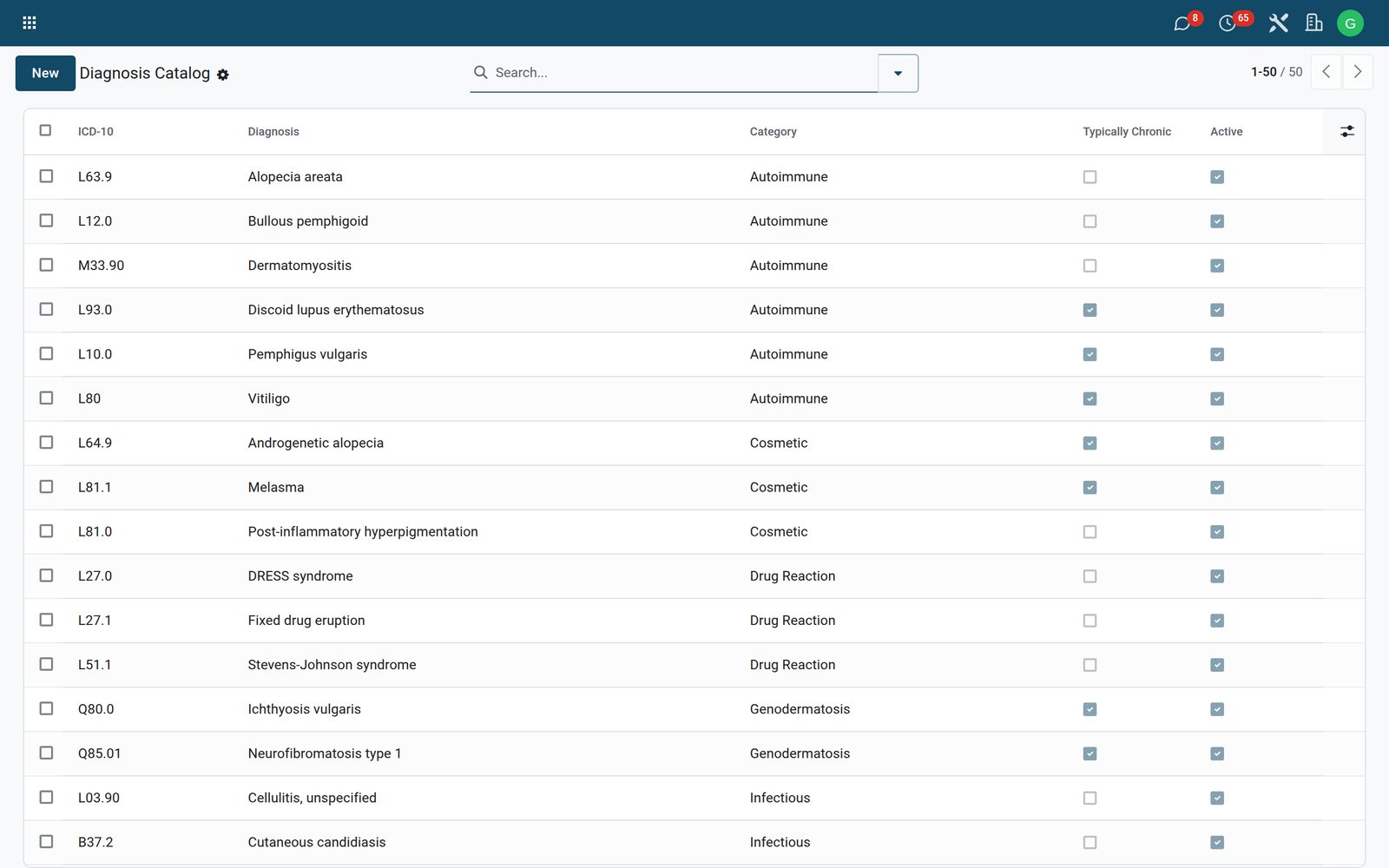Click the Q80.0 ICD-10 code cell
Image resolution: width=1389 pixels, height=868 pixels.
pyautogui.click(x=95, y=709)
